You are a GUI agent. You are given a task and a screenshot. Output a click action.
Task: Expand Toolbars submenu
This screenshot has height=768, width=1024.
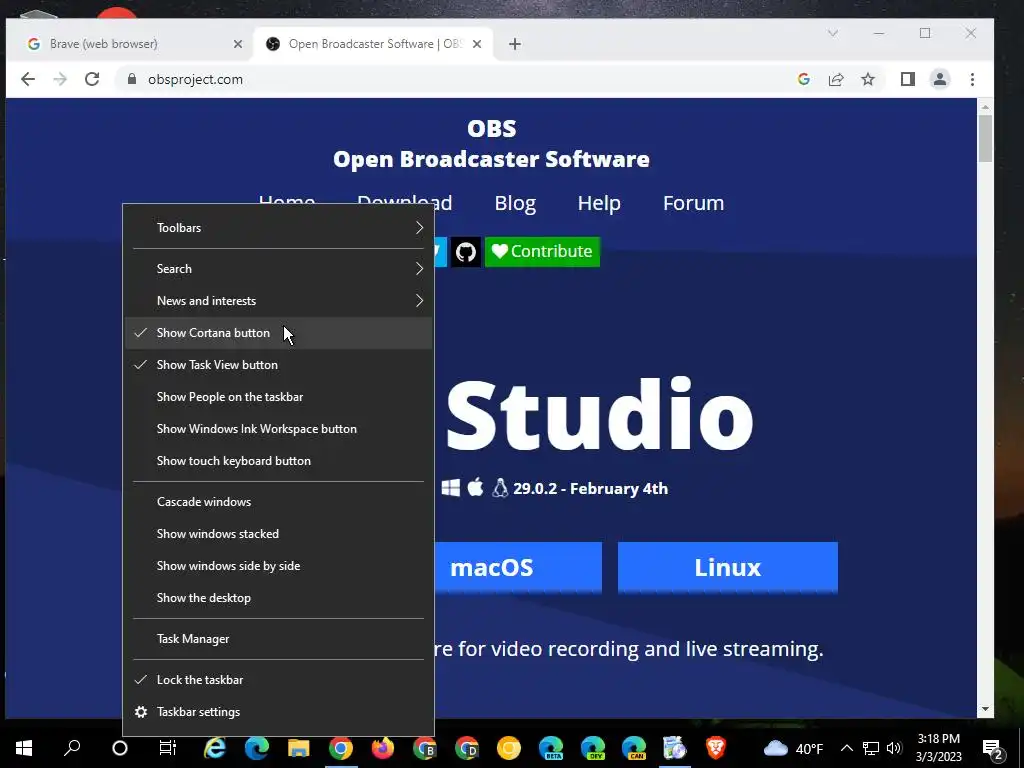pos(278,228)
